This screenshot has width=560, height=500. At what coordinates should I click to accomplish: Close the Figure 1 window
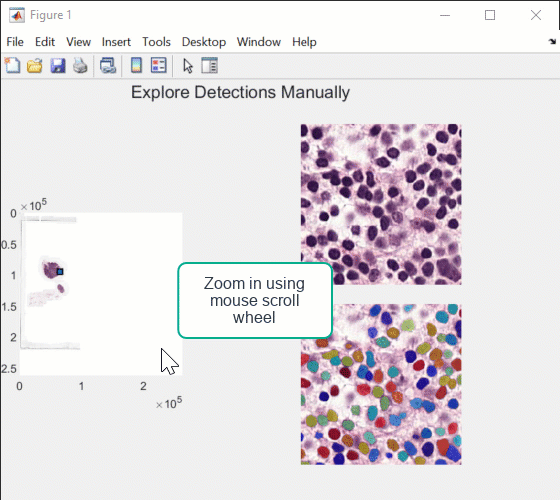(536, 15)
